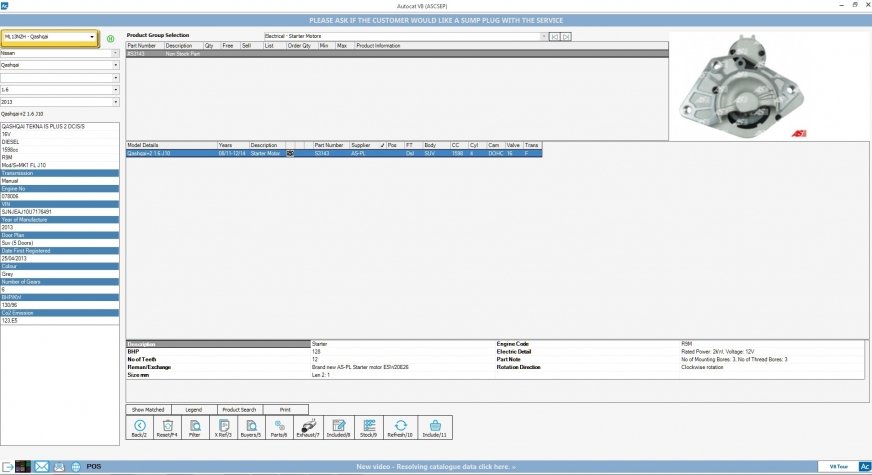Click the Print button
The image size is (872, 475).
285,410
